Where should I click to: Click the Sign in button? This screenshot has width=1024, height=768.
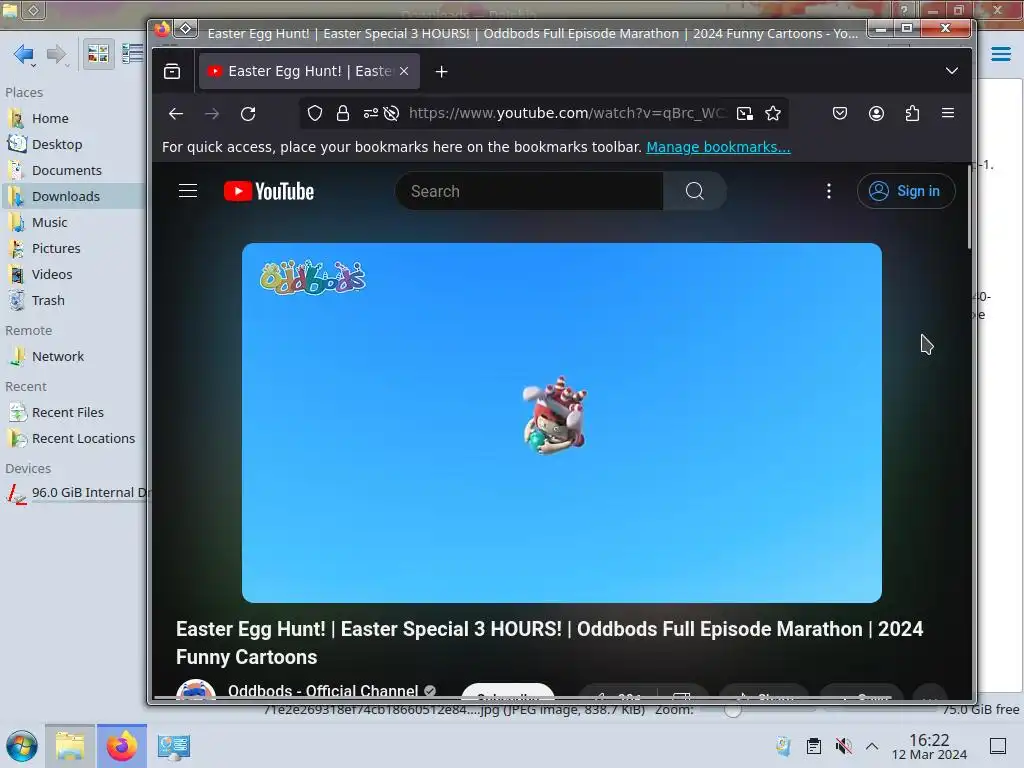point(906,191)
